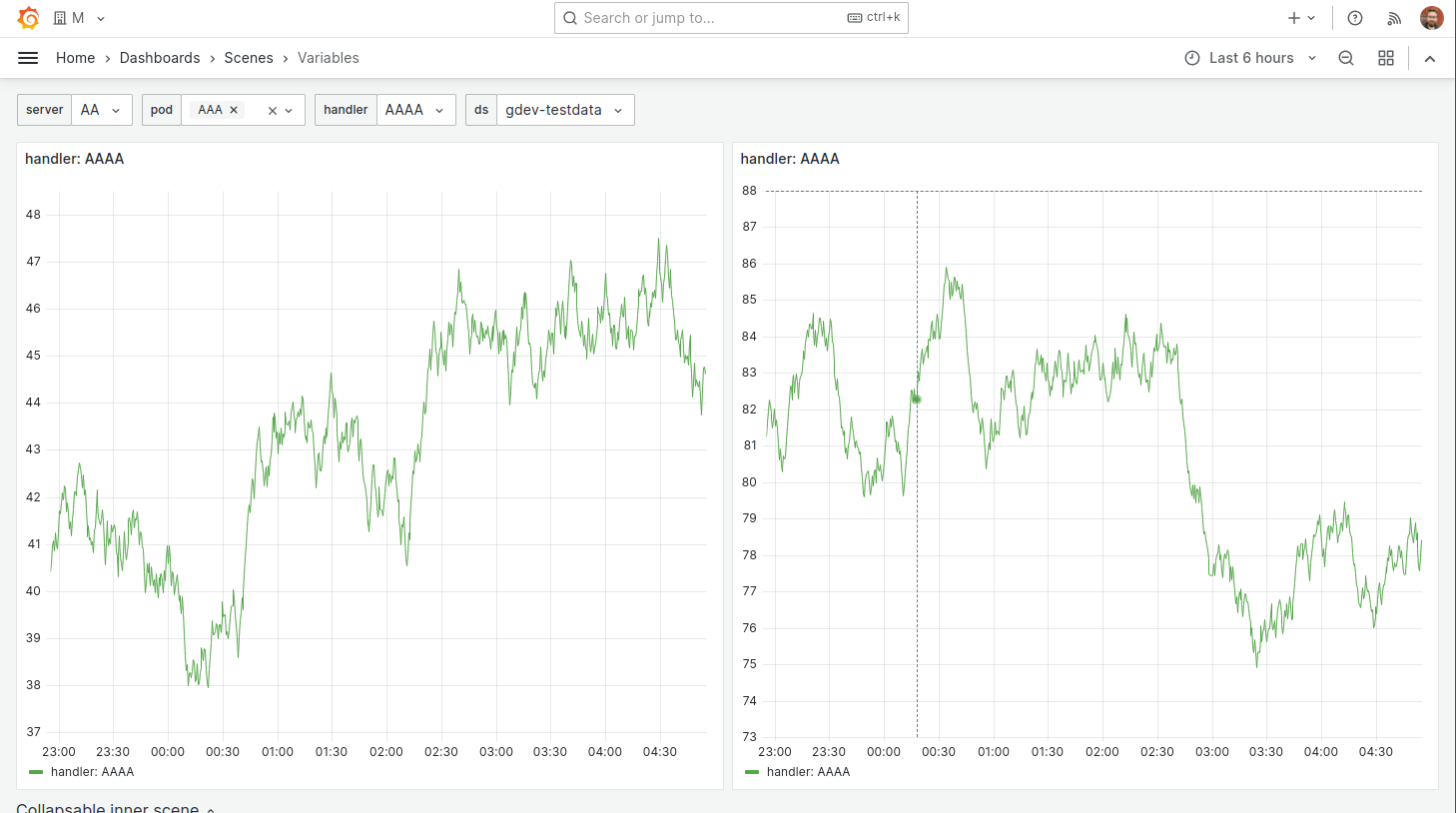Open Grafana help via the question mark icon
1456x813 pixels.
pos(1354,17)
